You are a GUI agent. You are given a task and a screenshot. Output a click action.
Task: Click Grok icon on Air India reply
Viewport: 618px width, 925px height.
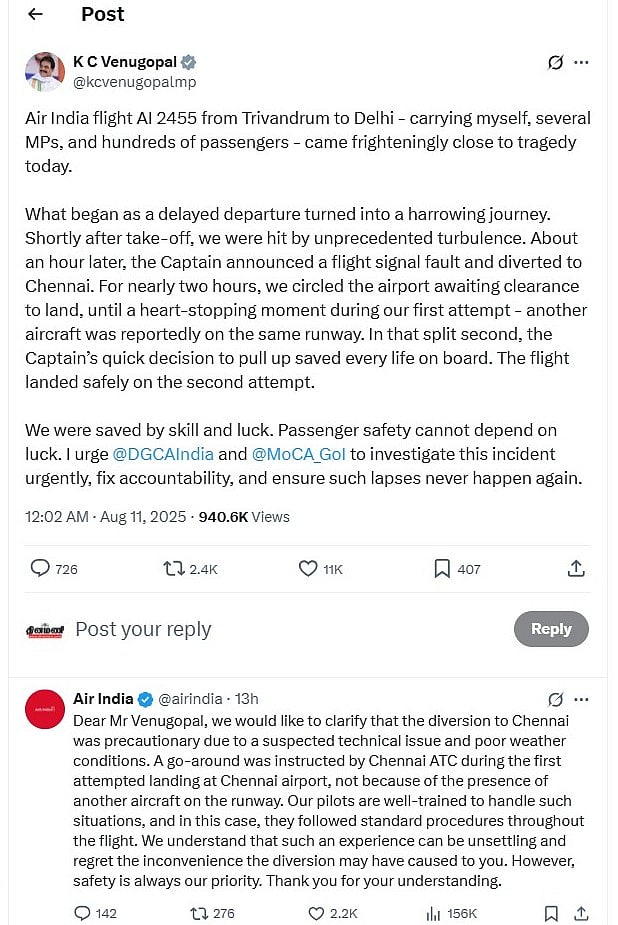(x=556, y=699)
